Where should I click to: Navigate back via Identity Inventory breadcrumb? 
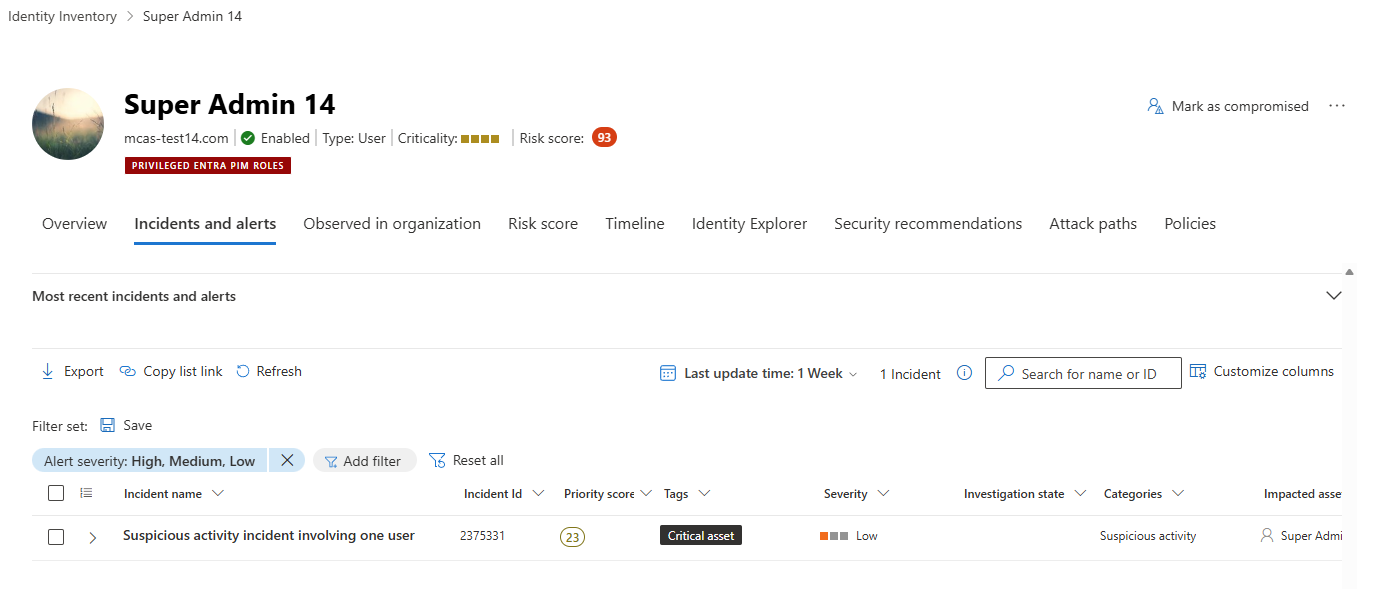(62, 16)
